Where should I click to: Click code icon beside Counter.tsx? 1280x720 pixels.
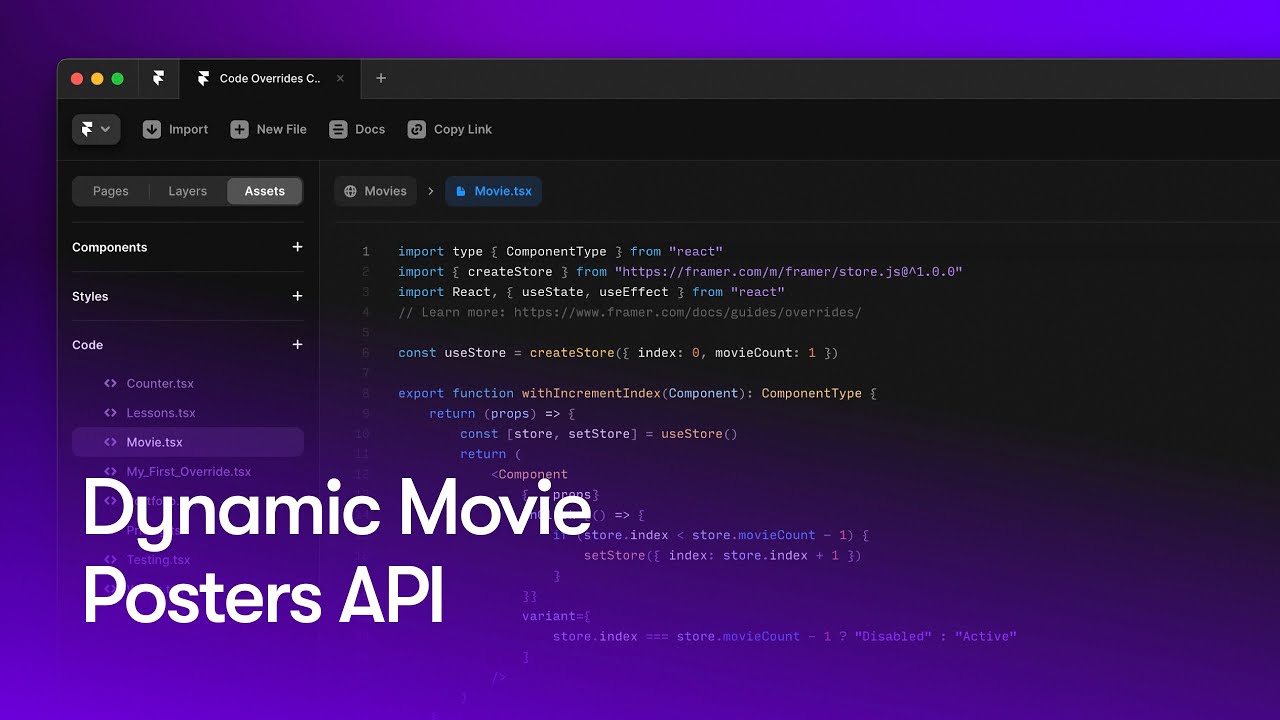point(111,383)
